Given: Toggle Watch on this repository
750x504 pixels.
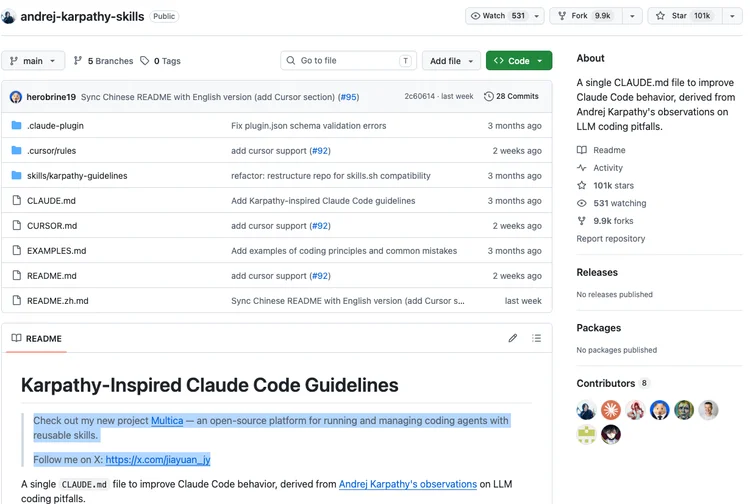Looking at the screenshot, I should [x=498, y=16].
